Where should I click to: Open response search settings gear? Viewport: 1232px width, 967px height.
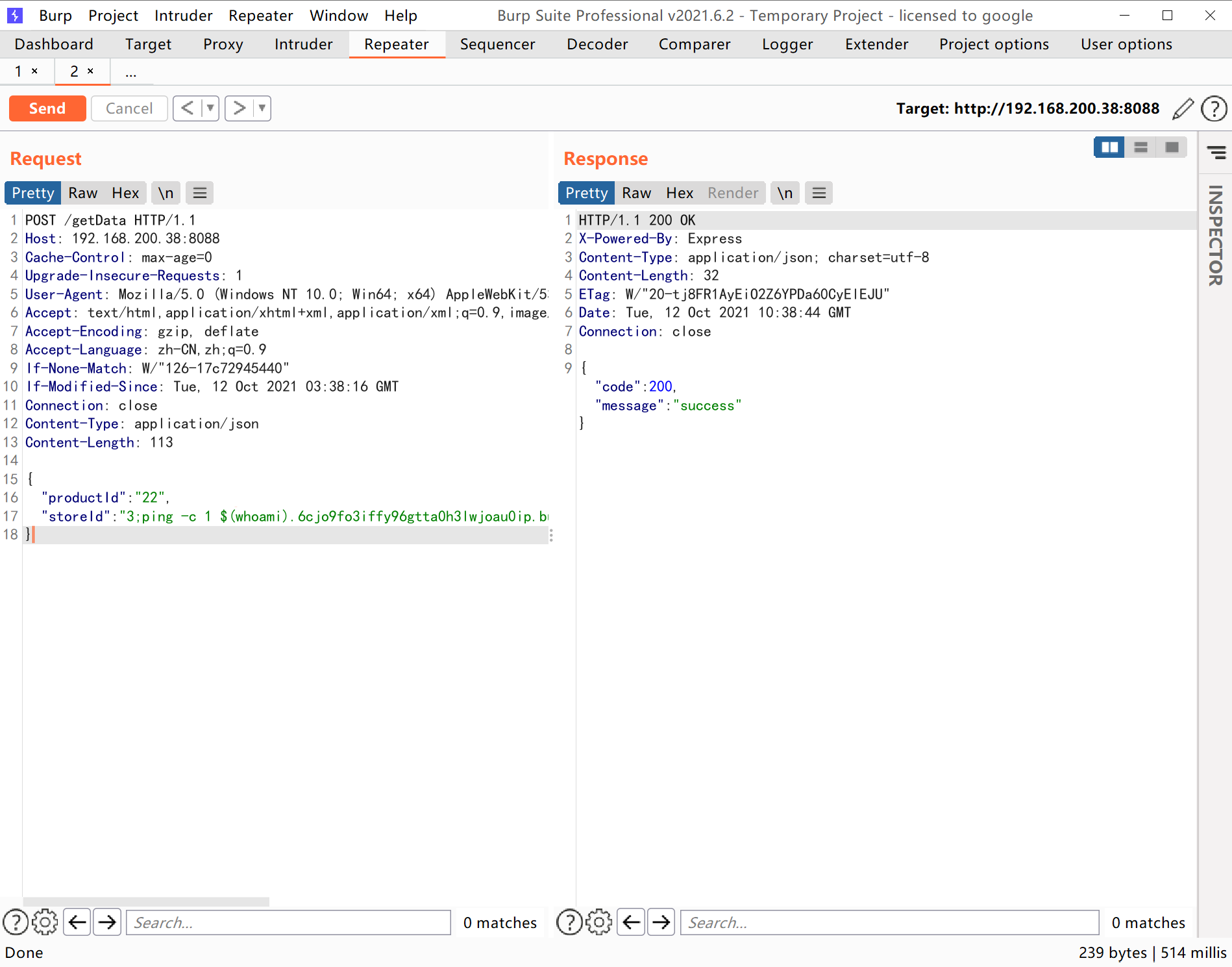coord(598,922)
